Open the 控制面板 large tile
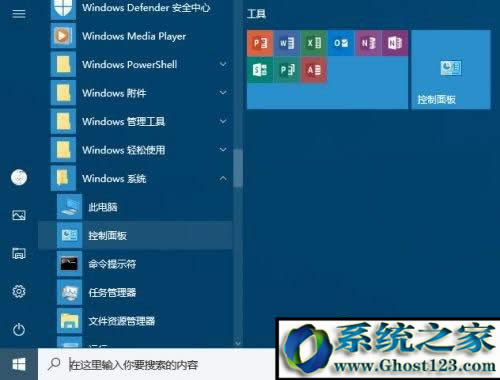 coord(451,69)
